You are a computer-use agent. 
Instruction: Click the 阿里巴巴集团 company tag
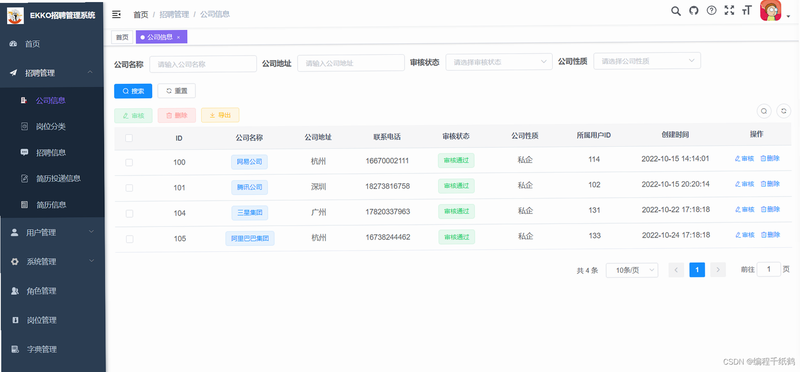[250, 238]
